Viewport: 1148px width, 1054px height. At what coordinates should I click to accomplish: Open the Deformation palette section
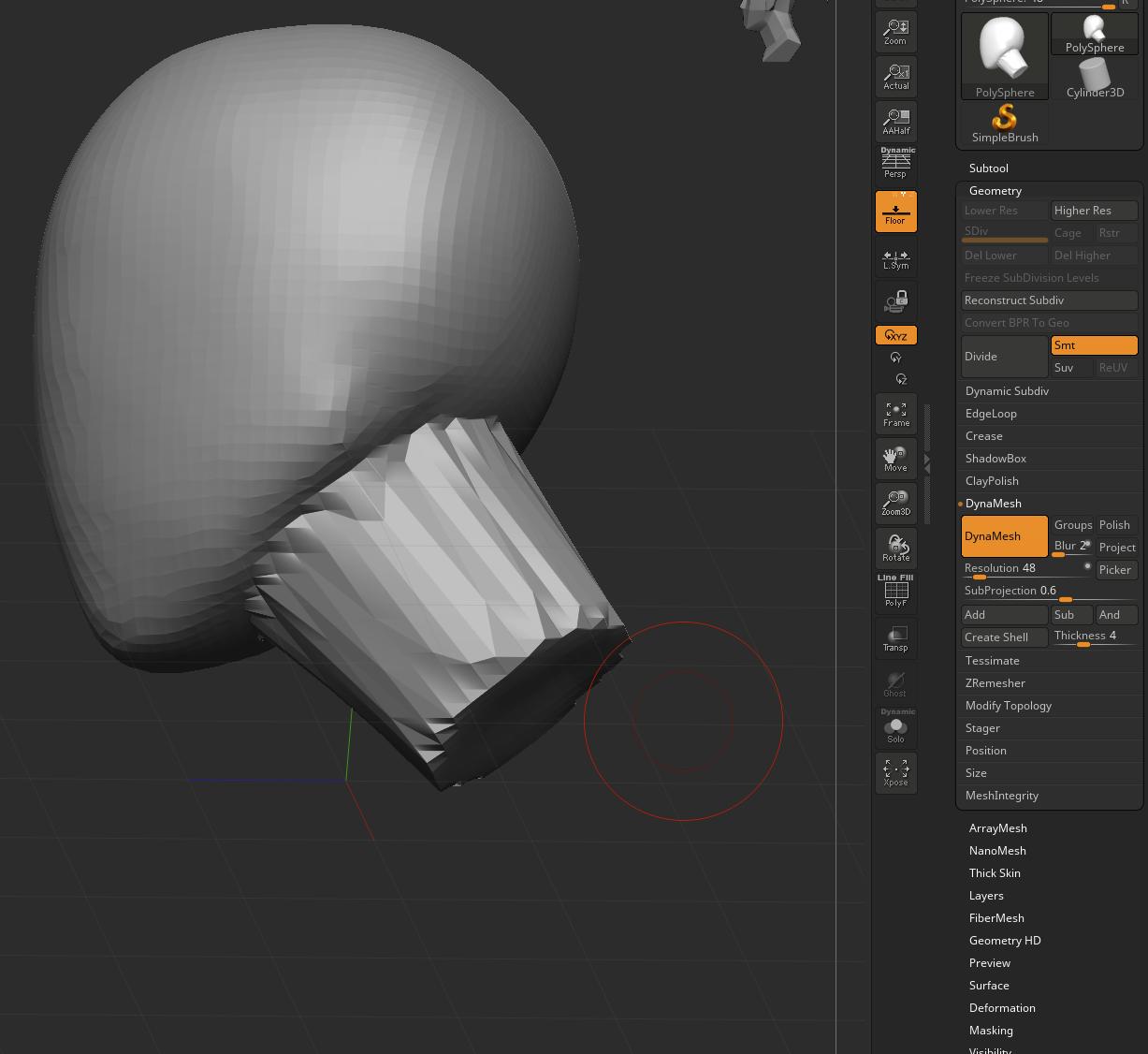tap(1001, 1008)
